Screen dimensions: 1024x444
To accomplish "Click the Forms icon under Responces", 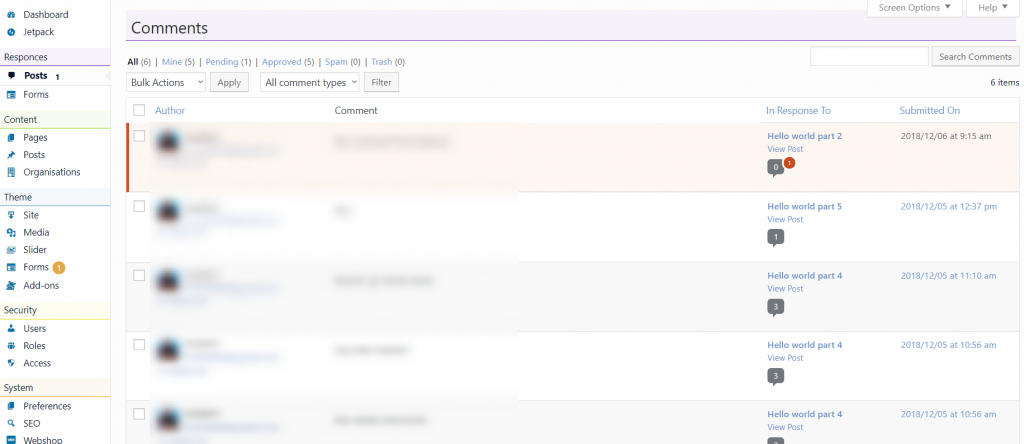I will pos(11,95).
